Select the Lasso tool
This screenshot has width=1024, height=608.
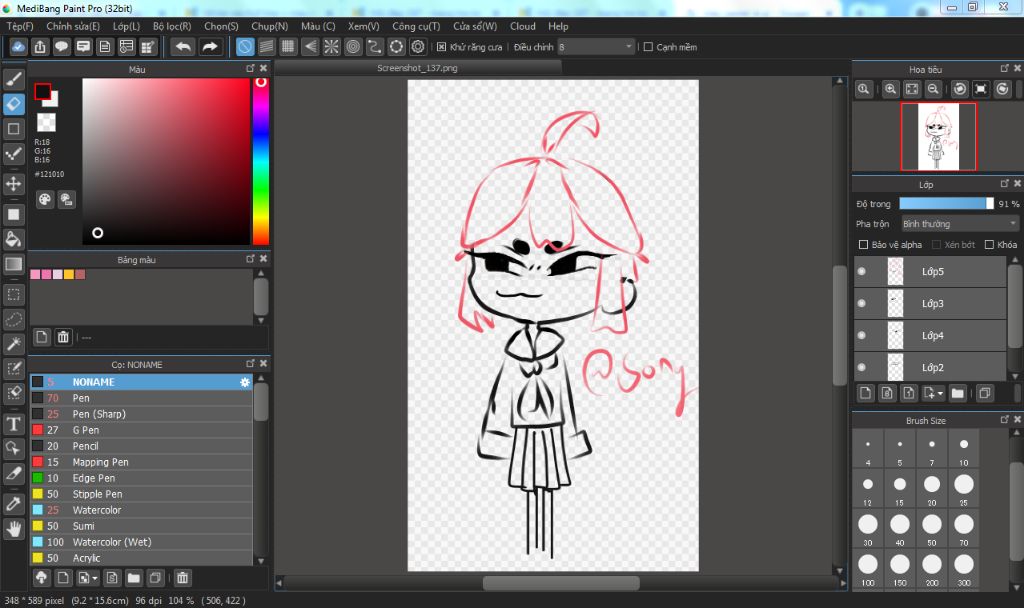click(14, 319)
